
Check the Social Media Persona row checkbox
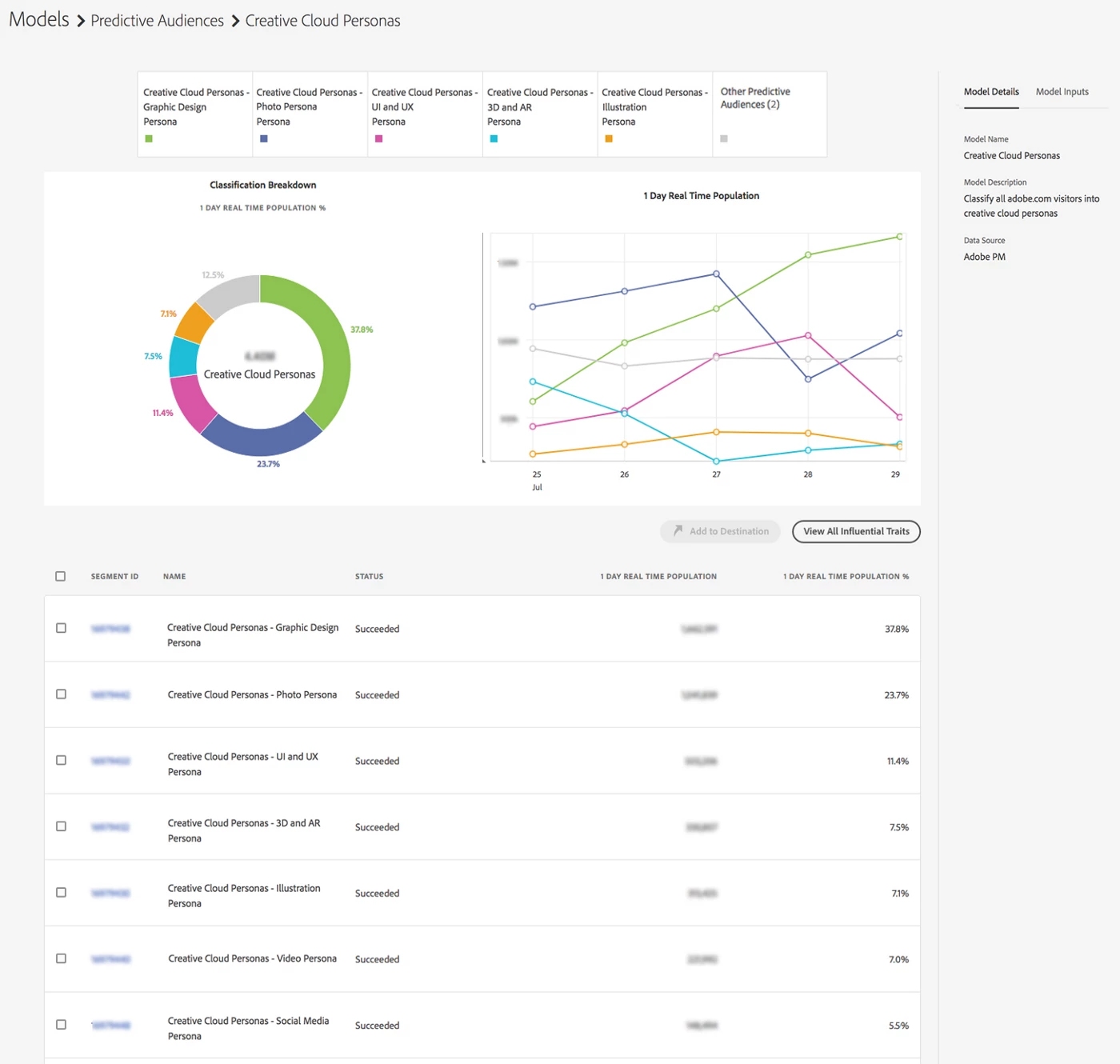tap(61, 1025)
